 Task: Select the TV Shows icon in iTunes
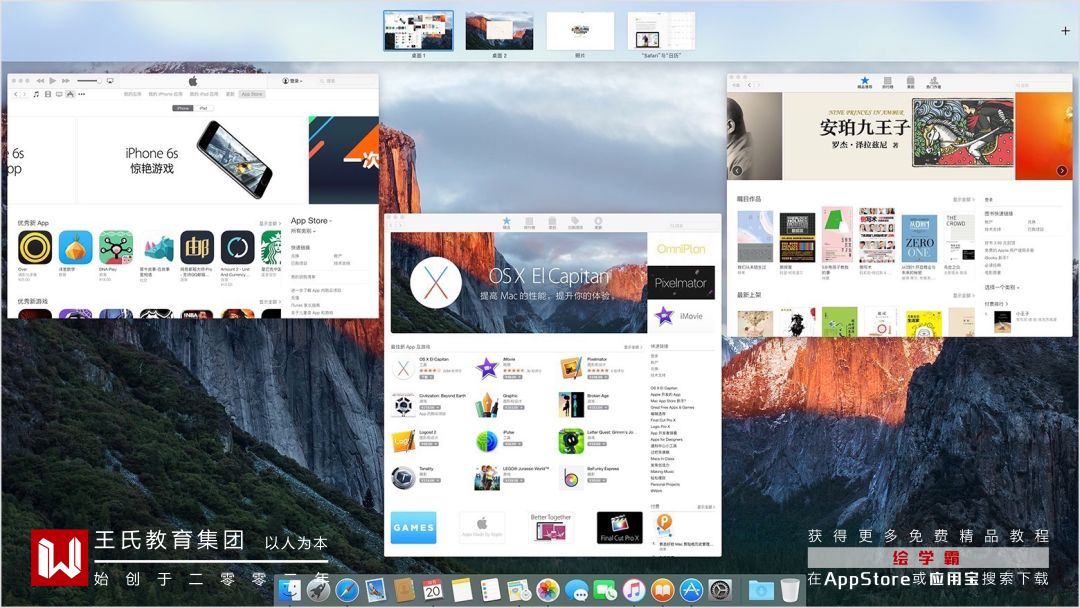pos(59,94)
